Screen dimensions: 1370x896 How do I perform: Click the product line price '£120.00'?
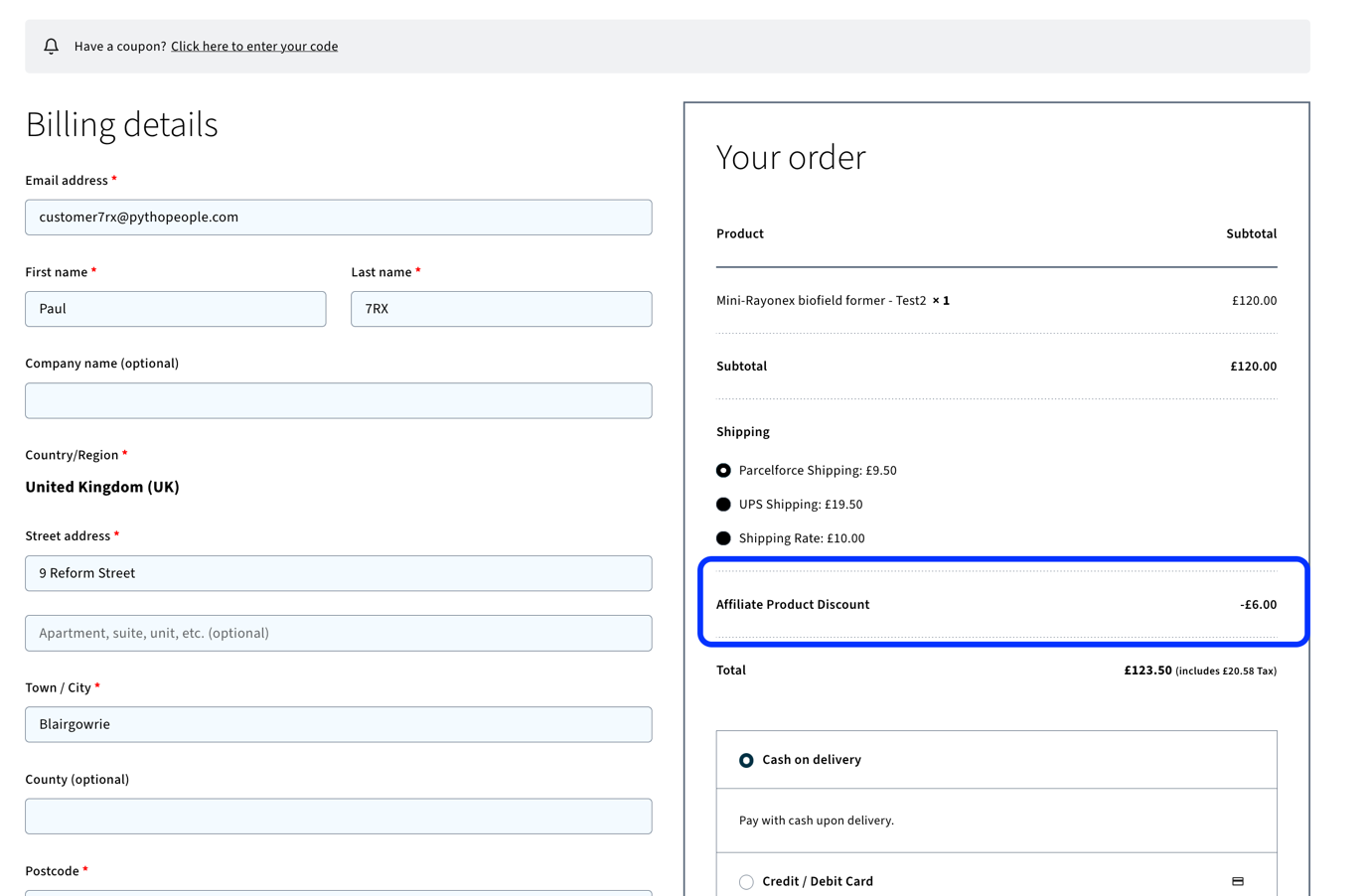(x=1255, y=300)
